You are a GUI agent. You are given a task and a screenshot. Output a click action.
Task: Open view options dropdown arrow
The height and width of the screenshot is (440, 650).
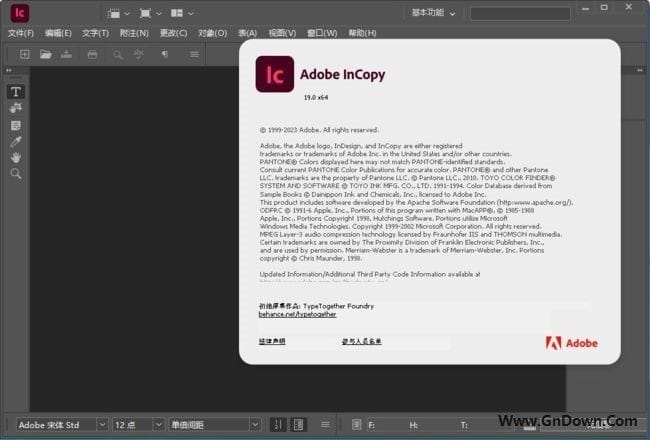coord(127,14)
